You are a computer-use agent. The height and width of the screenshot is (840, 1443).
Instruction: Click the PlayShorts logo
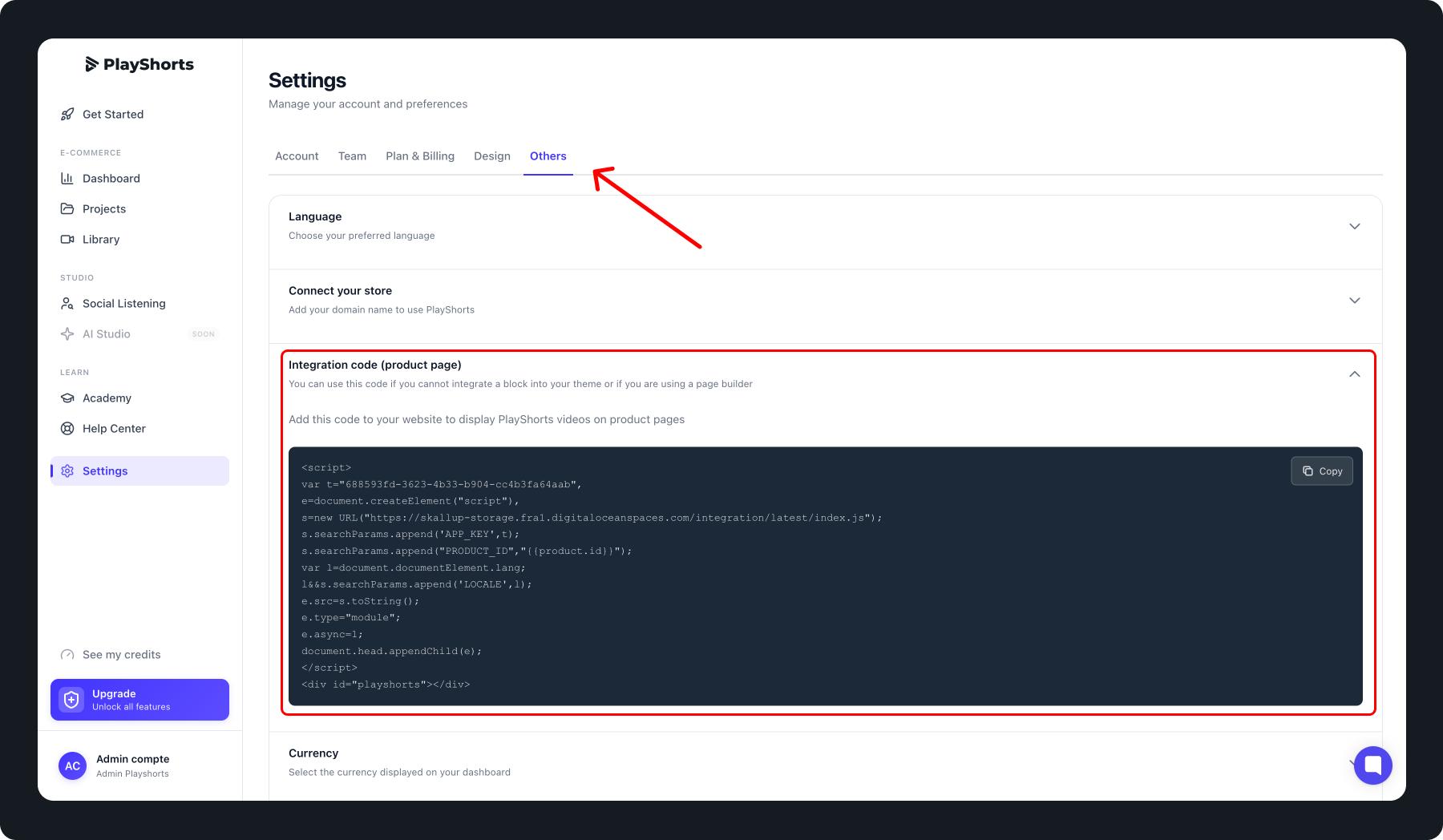(139, 64)
